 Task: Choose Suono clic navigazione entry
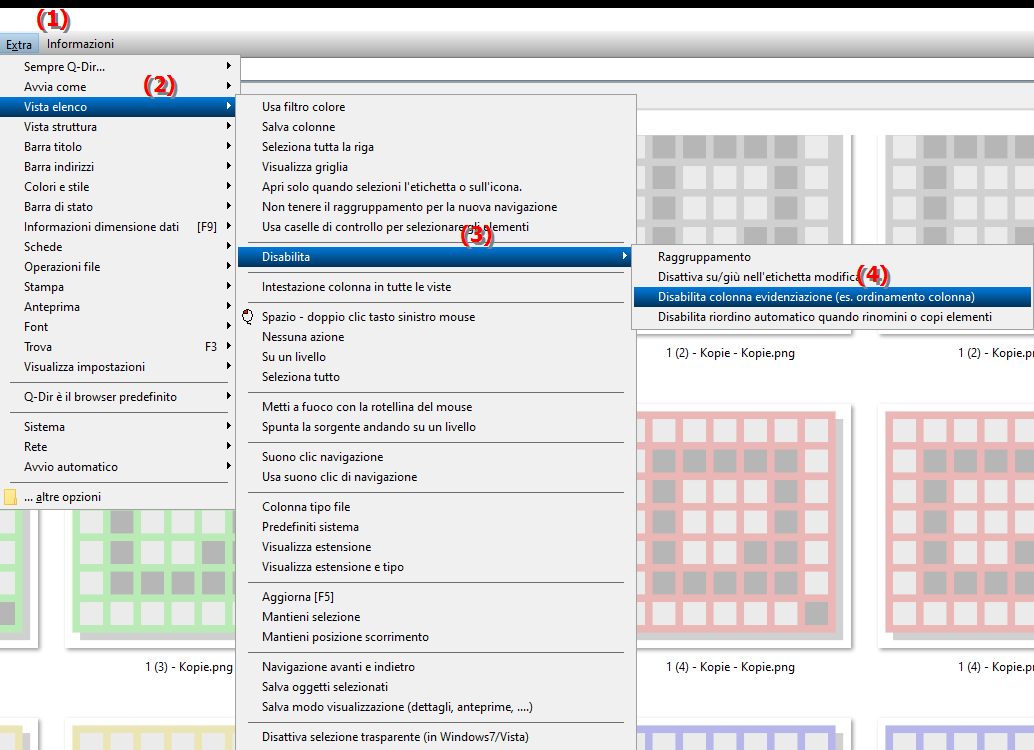(435, 456)
